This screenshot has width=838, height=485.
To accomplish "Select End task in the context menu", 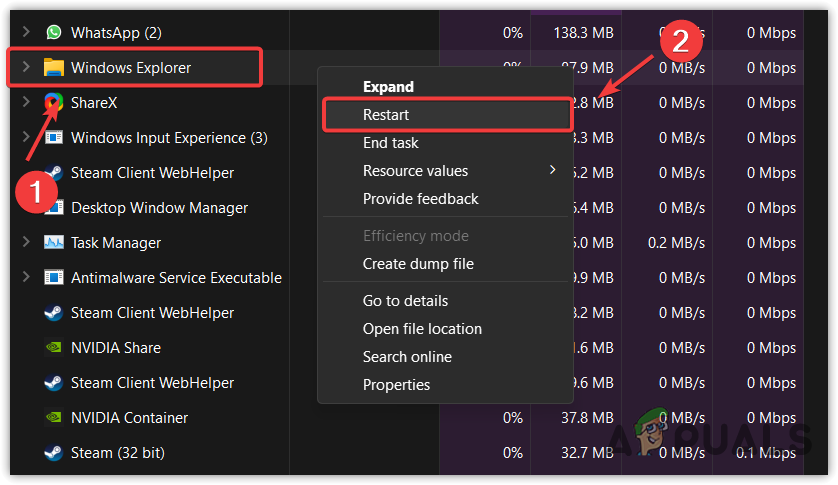I will [390, 143].
